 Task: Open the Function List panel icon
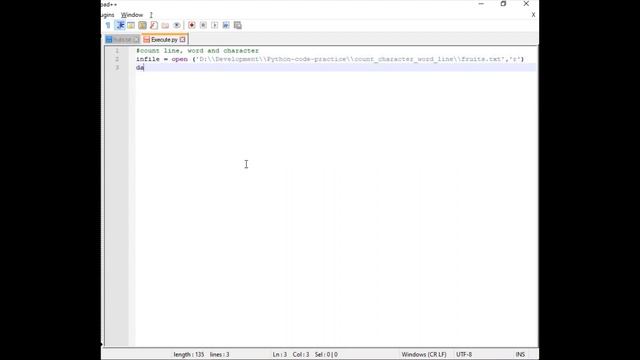tap(153, 25)
